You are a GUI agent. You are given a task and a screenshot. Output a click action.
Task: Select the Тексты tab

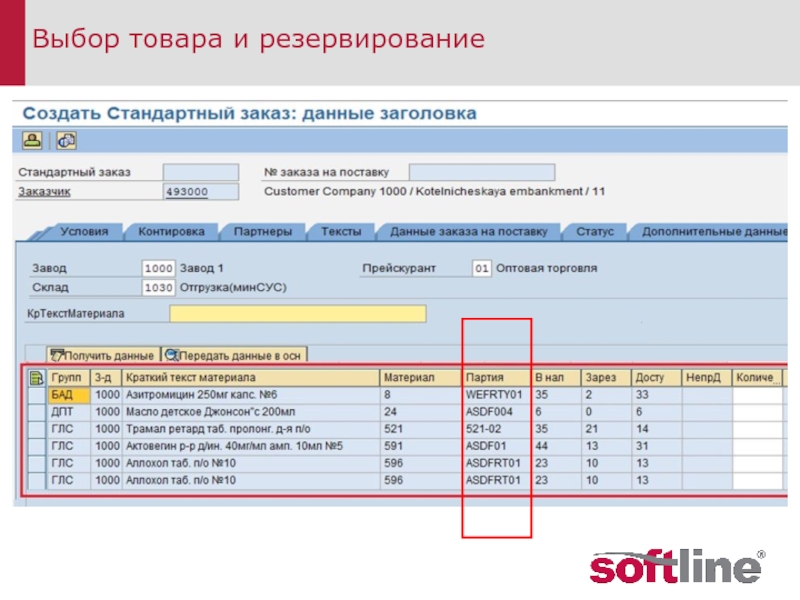[341, 232]
